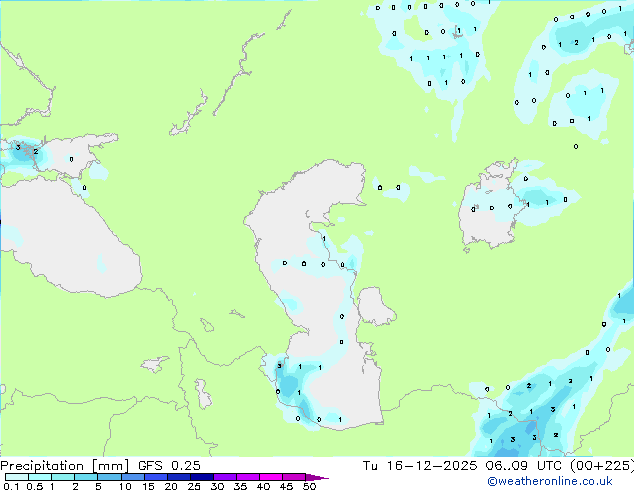The image size is (634, 490).
Task: Click the '0.5' legend scale label
Action: (x=35, y=486)
